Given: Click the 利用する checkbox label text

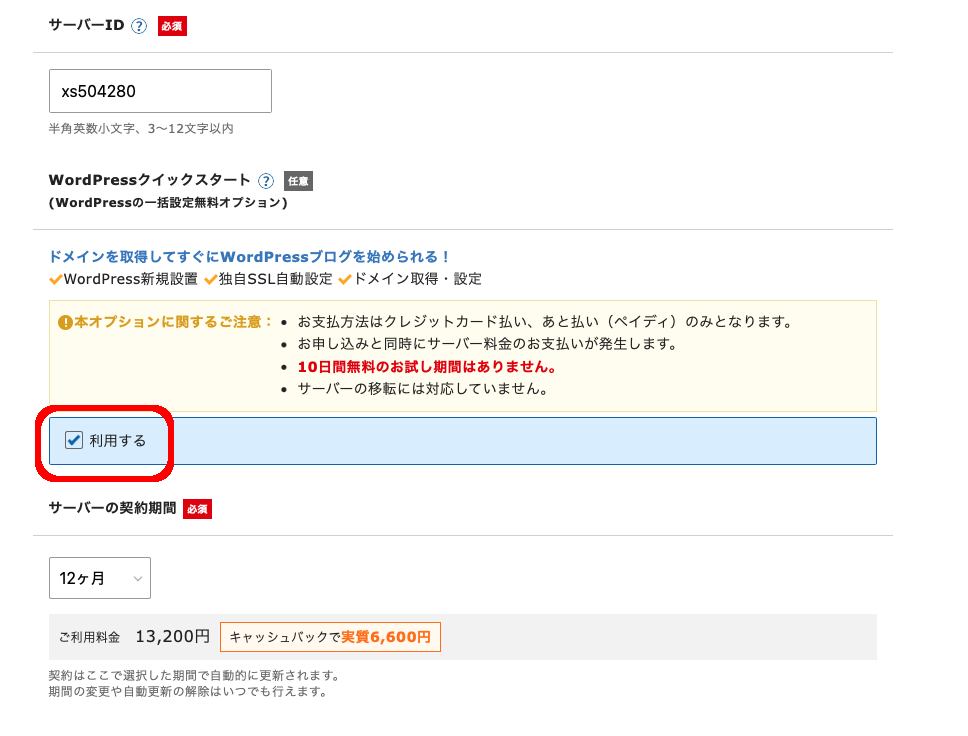Looking at the screenshot, I should tap(117, 441).
